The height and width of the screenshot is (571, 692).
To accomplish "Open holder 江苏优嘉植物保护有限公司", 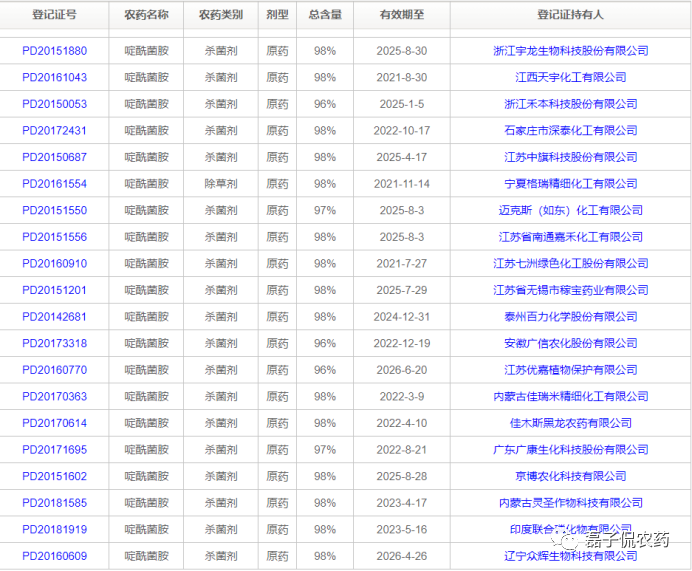I will pyautogui.click(x=571, y=370).
